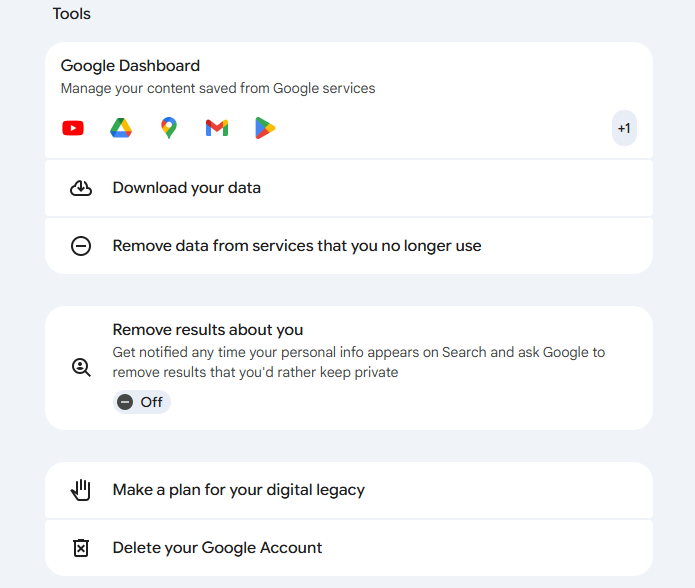Click the Google Play icon

coord(265,128)
